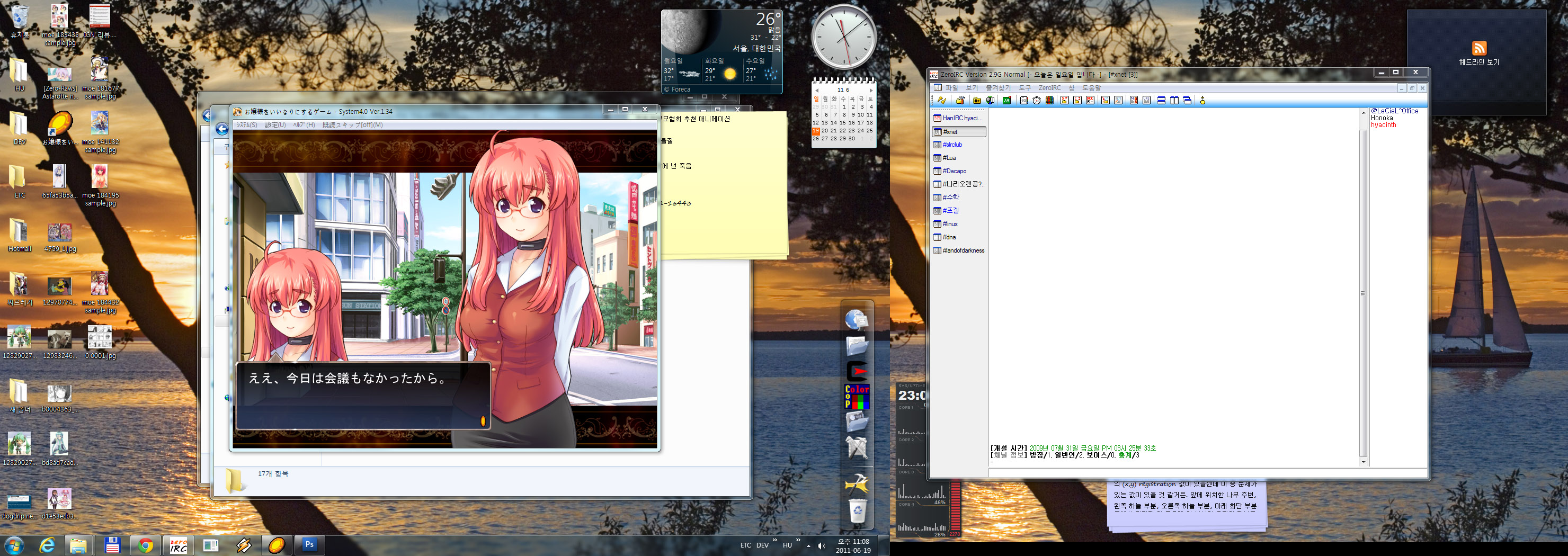The width and height of the screenshot is (1568, 556).
Task: Open the 보기 menu in ZeroIRC
Action: (972, 88)
